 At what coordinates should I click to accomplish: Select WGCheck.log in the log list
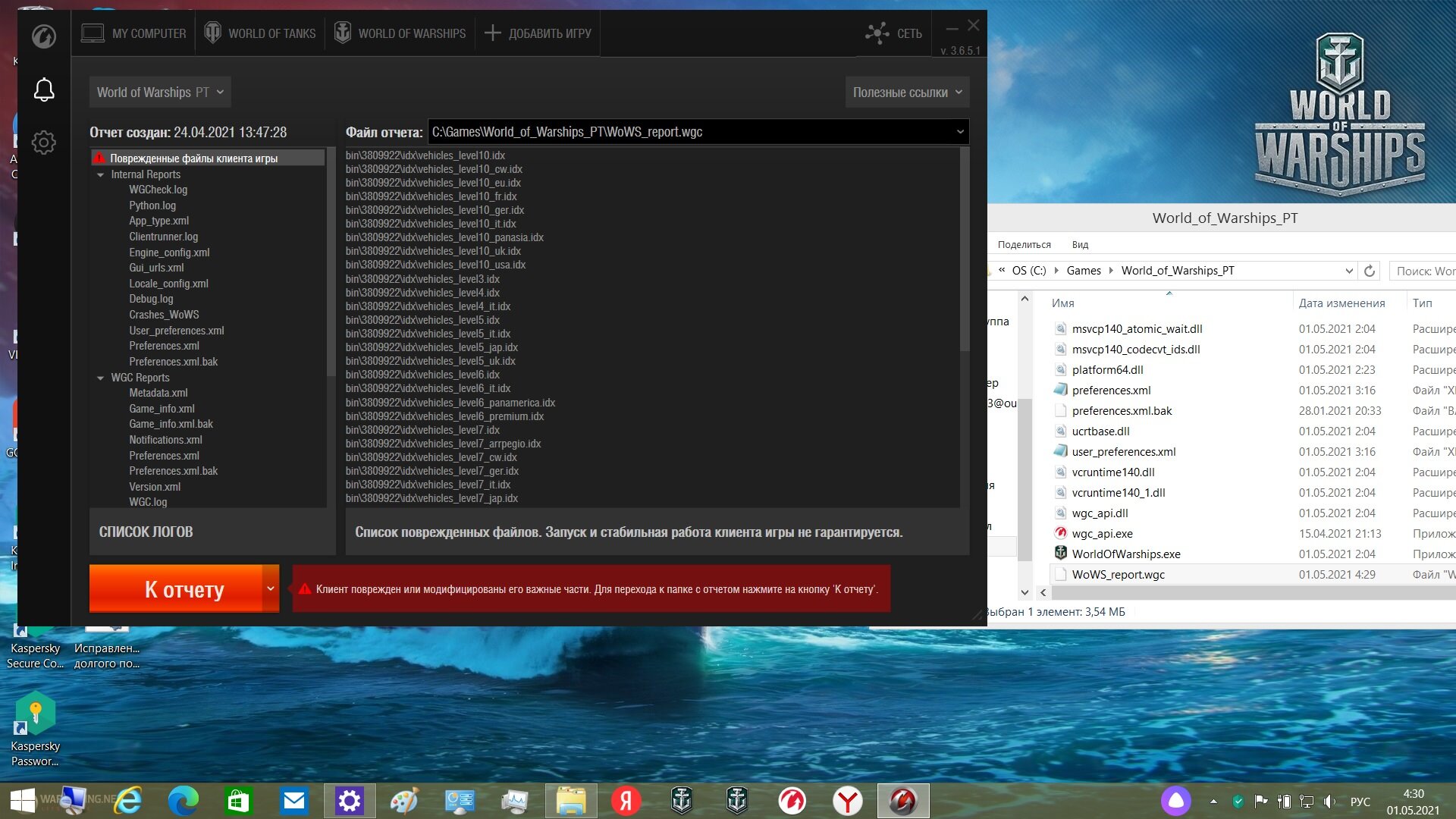point(158,190)
